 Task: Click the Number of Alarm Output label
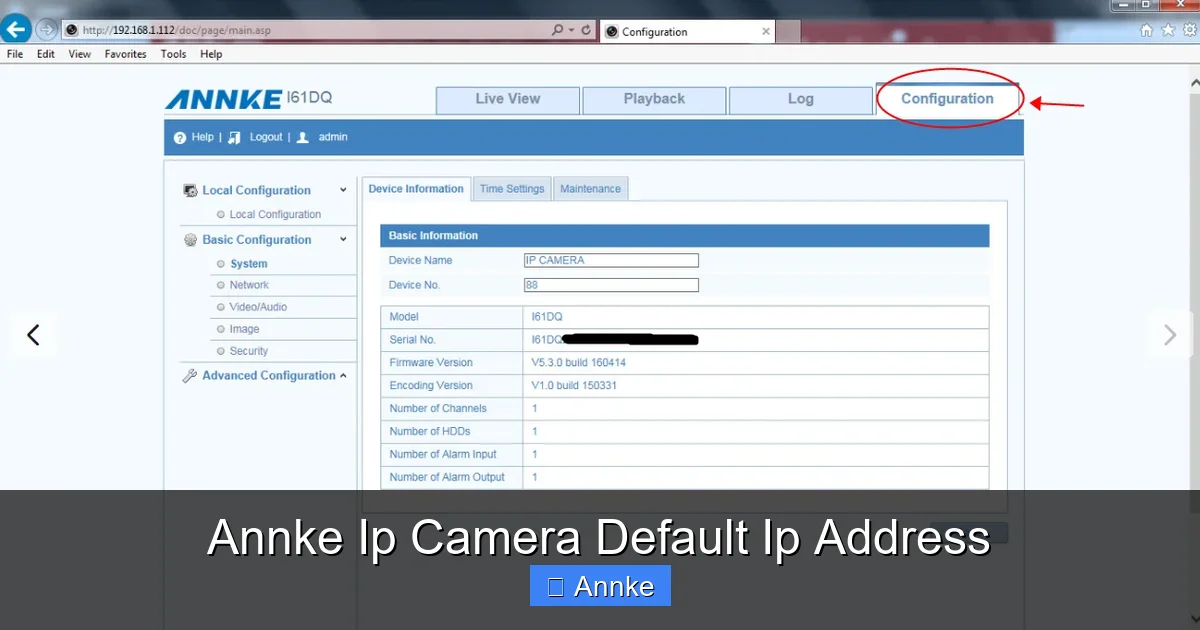pyautogui.click(x=447, y=477)
